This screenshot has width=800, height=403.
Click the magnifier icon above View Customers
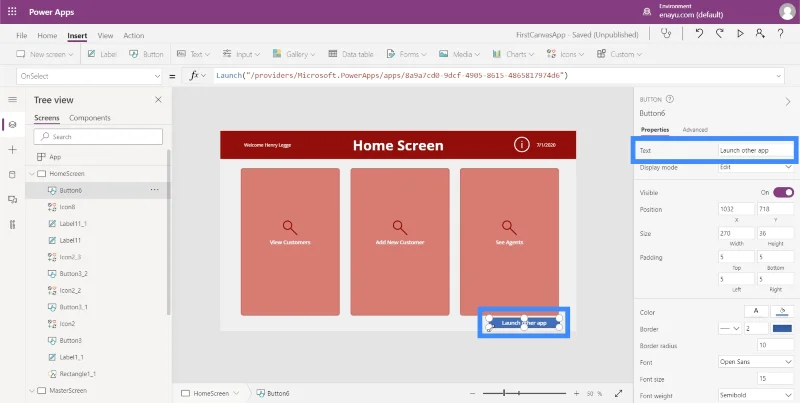[290, 228]
